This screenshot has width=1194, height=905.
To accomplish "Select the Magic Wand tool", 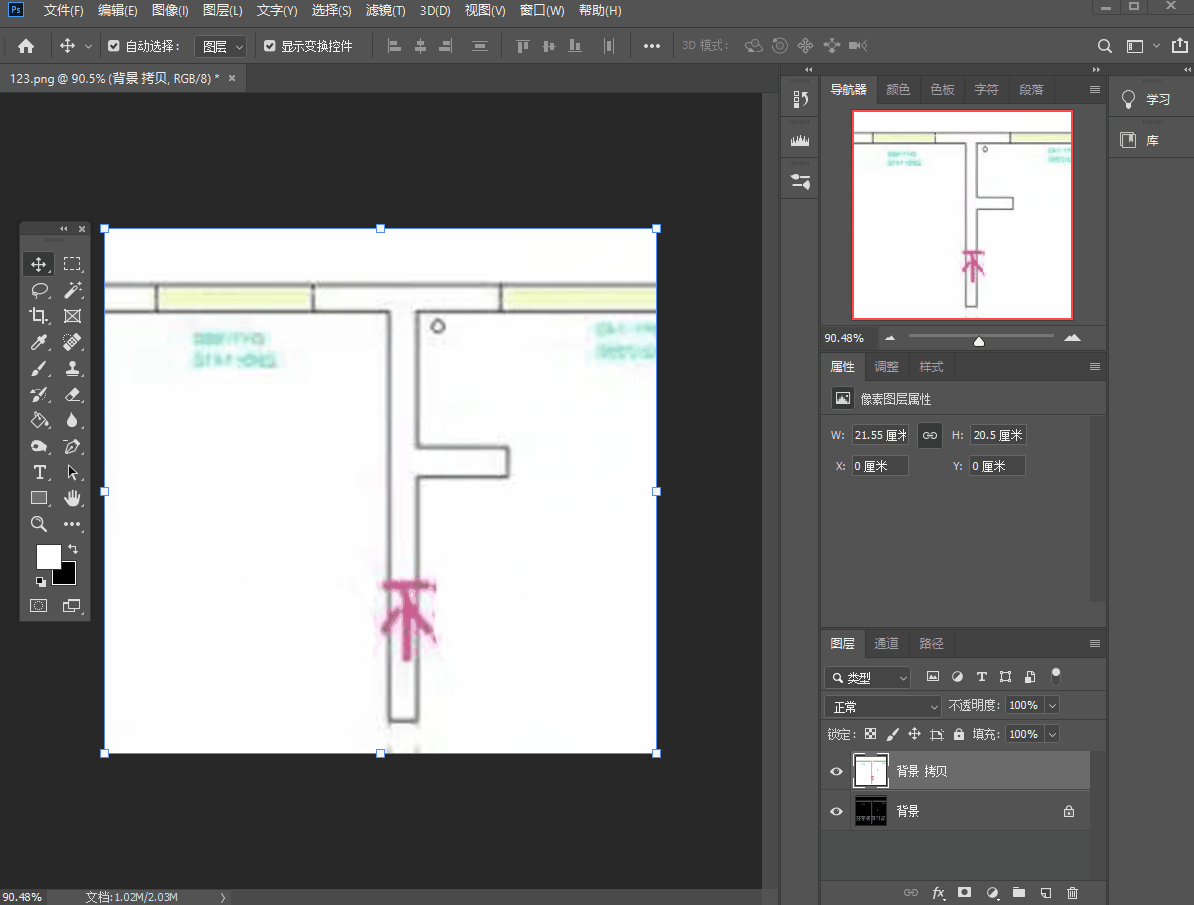I will 72,290.
